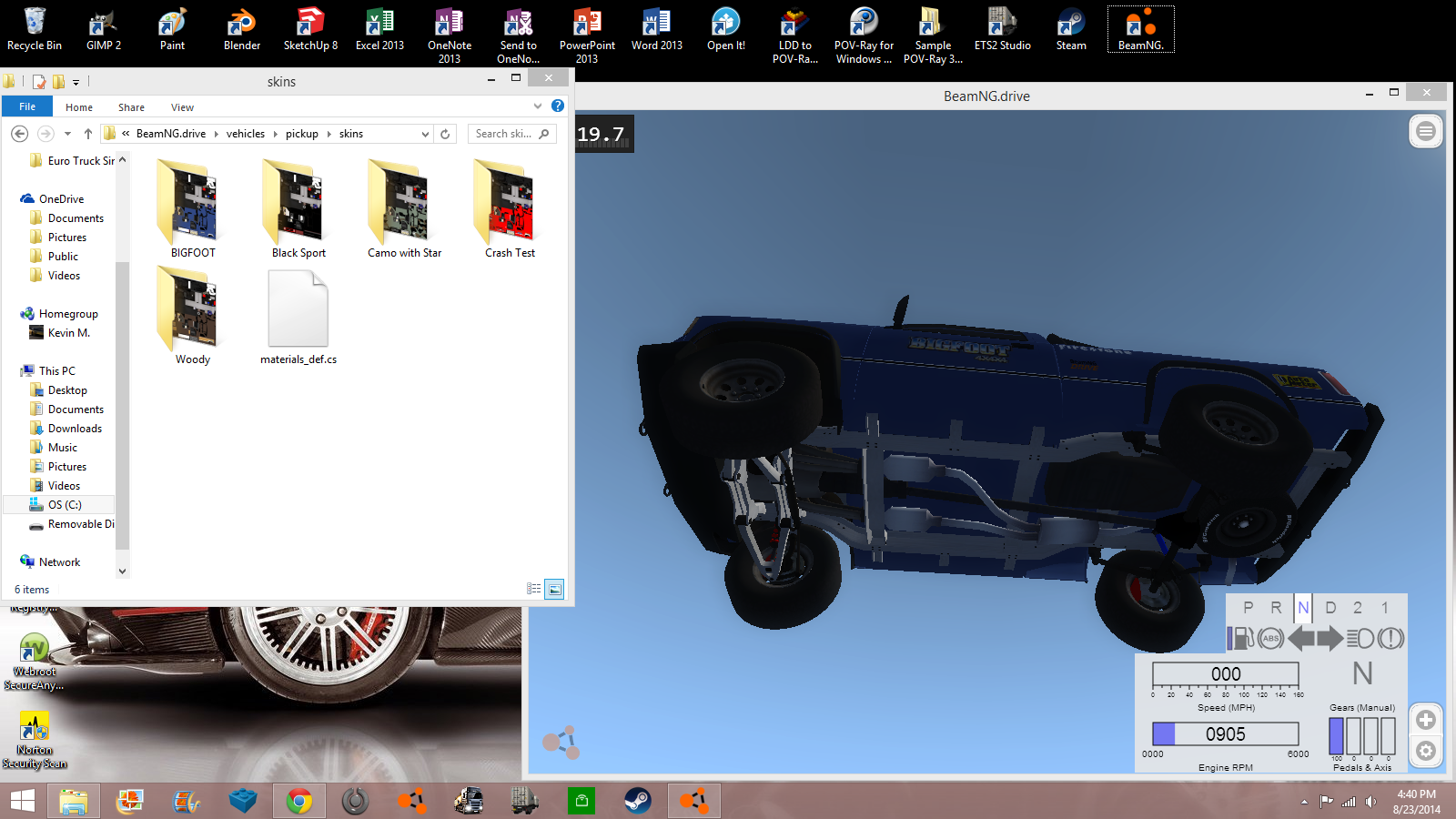Switch Explorer to large icons view
The image size is (1456, 819).
point(554,590)
